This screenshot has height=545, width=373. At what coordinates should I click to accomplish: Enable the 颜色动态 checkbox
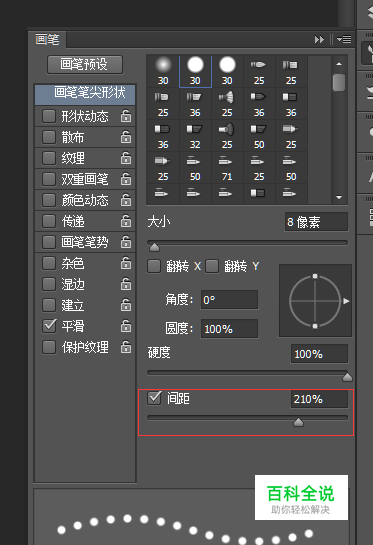[49, 200]
